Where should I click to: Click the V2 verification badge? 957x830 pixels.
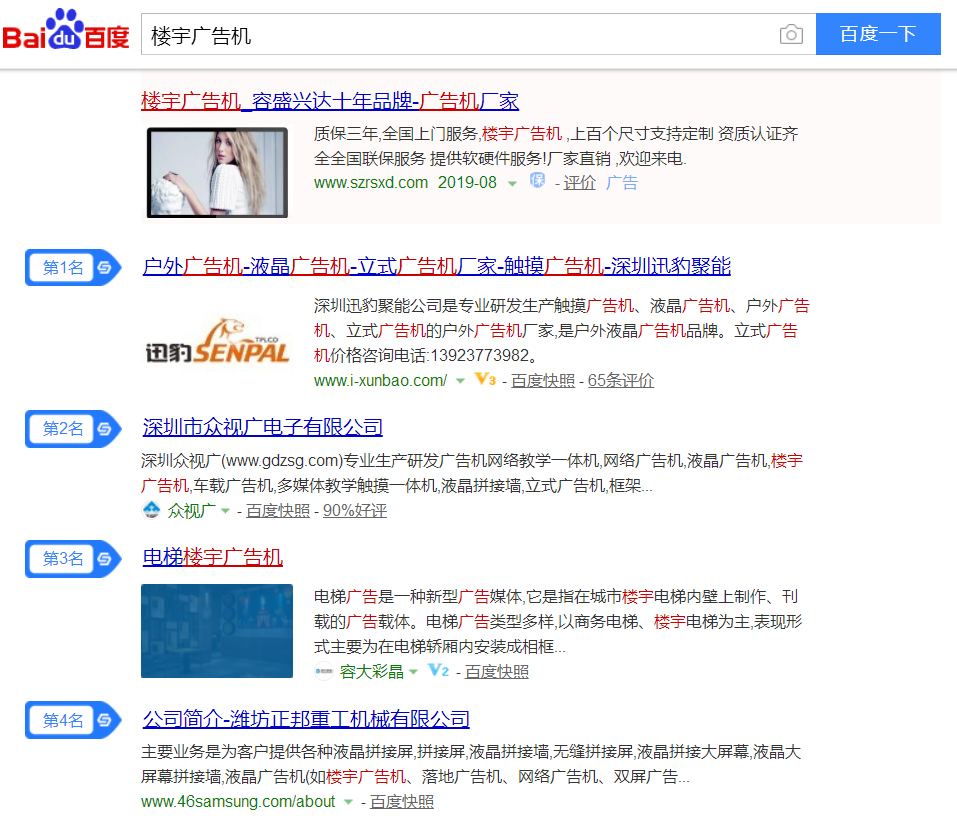[438, 671]
